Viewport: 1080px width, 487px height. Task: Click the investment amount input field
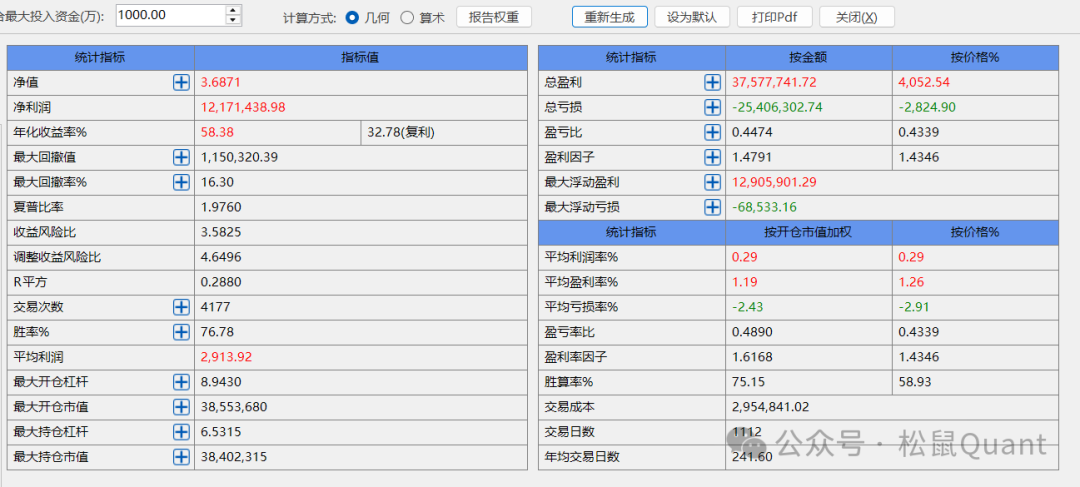click(170, 15)
